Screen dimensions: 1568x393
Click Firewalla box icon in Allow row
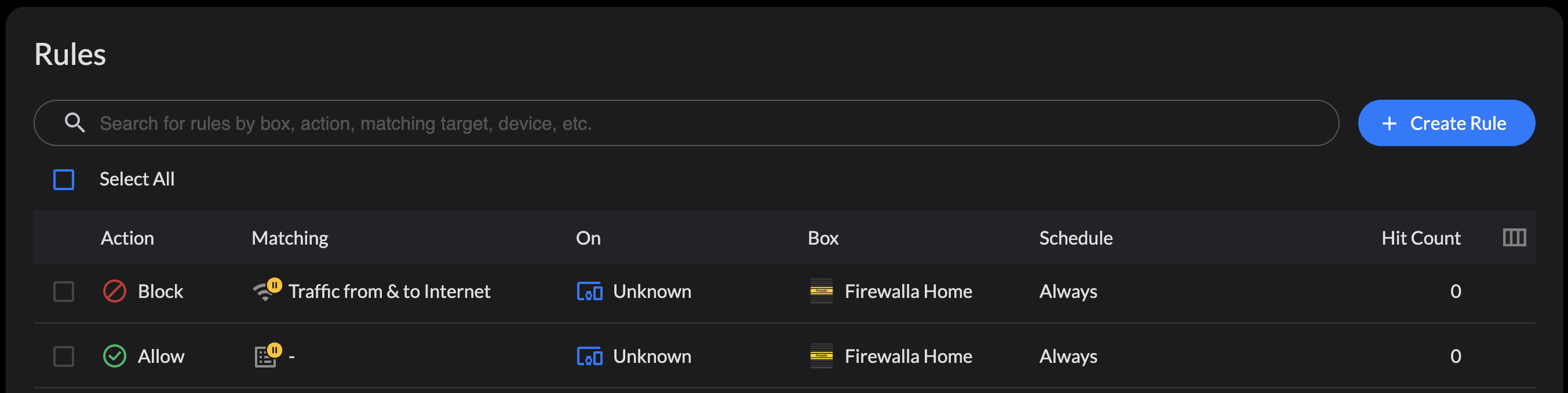(x=821, y=356)
